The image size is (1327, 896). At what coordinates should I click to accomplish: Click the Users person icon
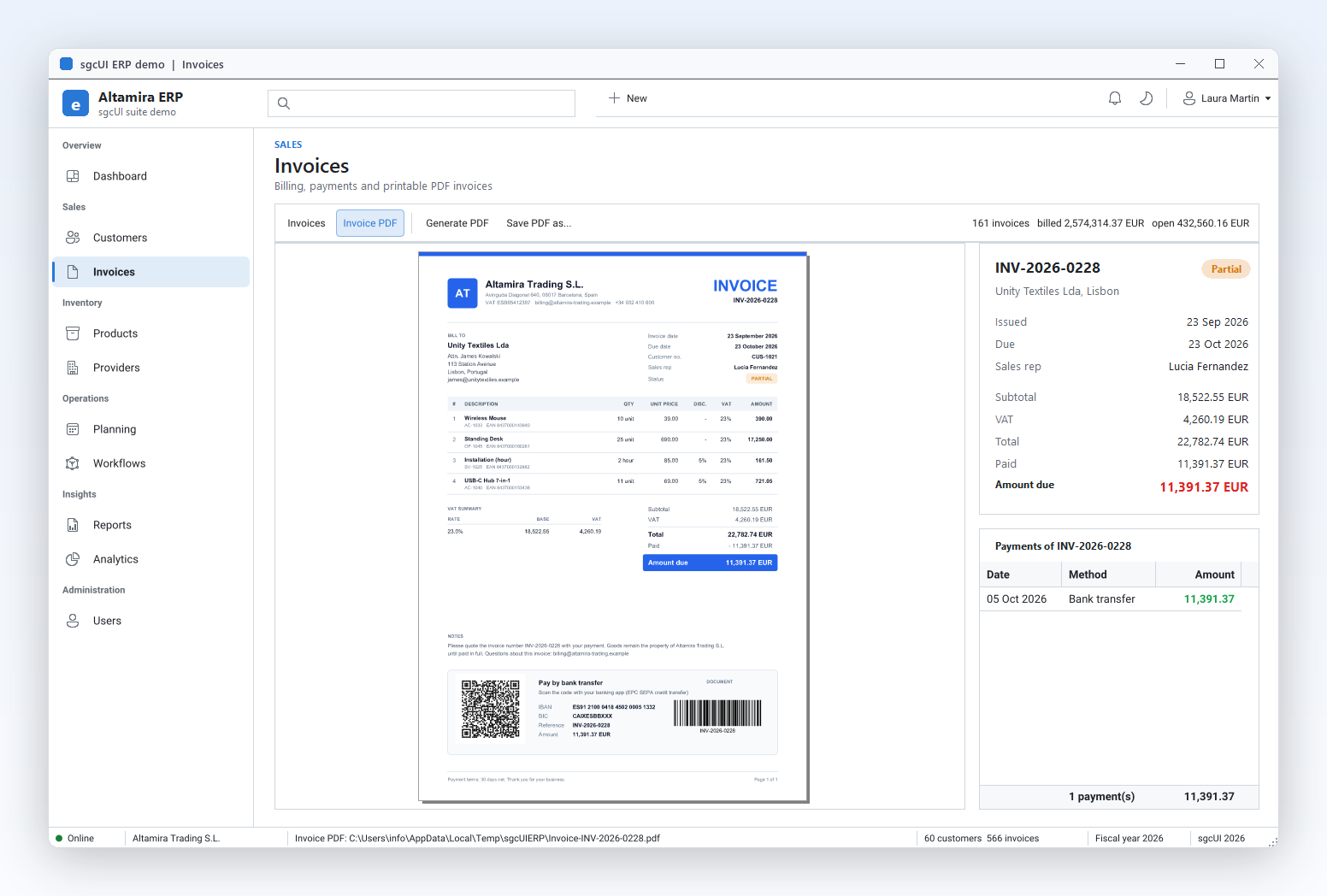pyautogui.click(x=73, y=621)
